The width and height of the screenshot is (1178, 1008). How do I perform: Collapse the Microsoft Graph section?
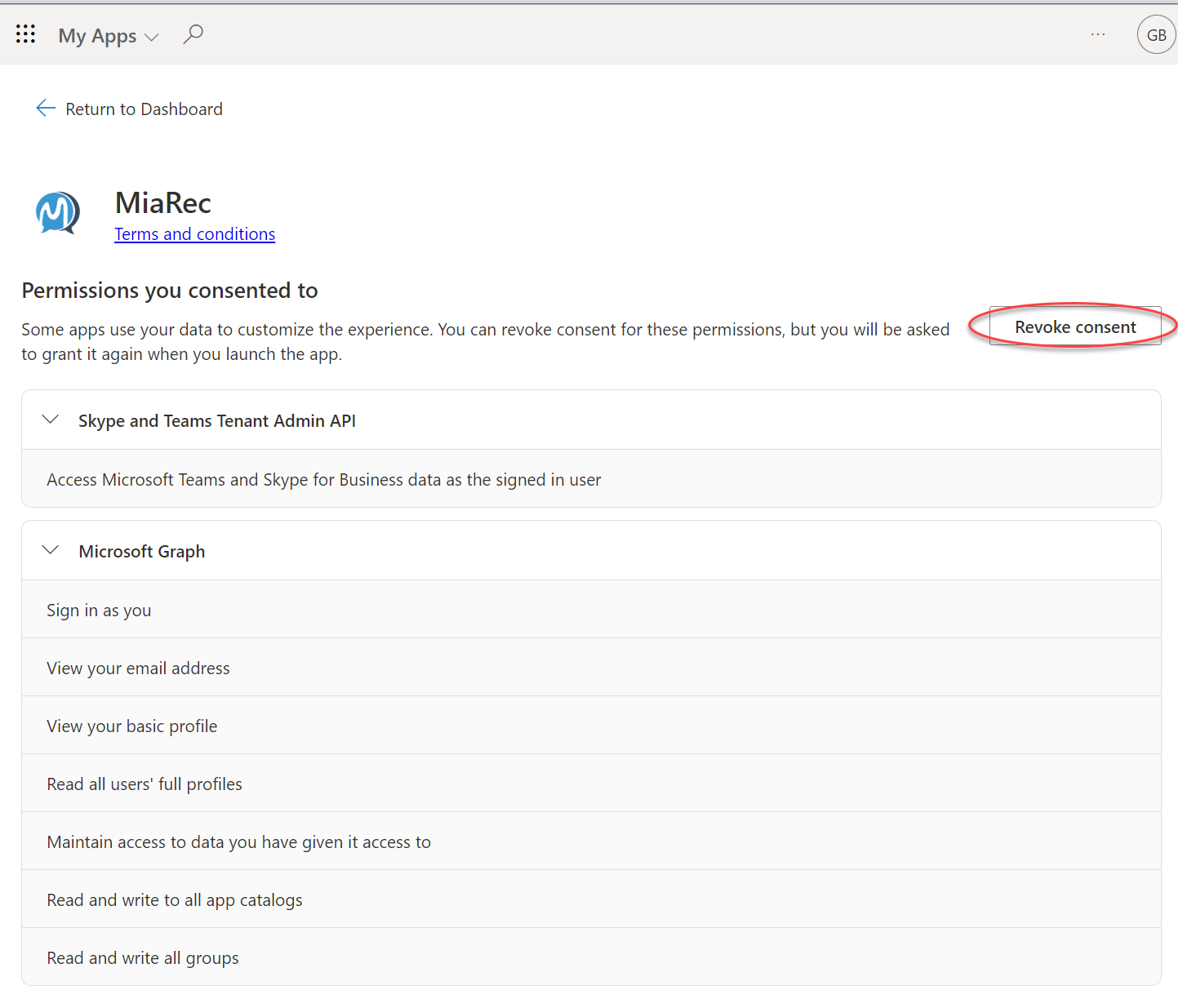pyautogui.click(x=51, y=551)
